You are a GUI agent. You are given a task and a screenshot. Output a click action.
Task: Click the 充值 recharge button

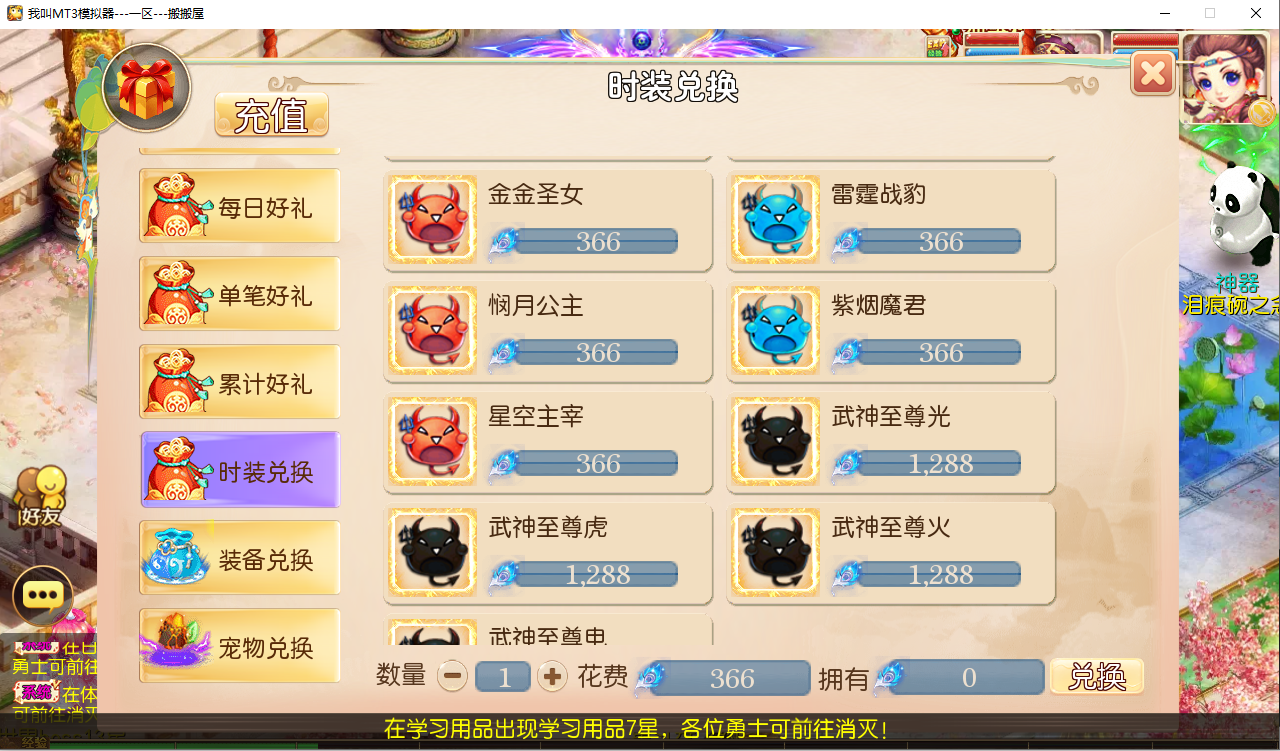point(271,115)
